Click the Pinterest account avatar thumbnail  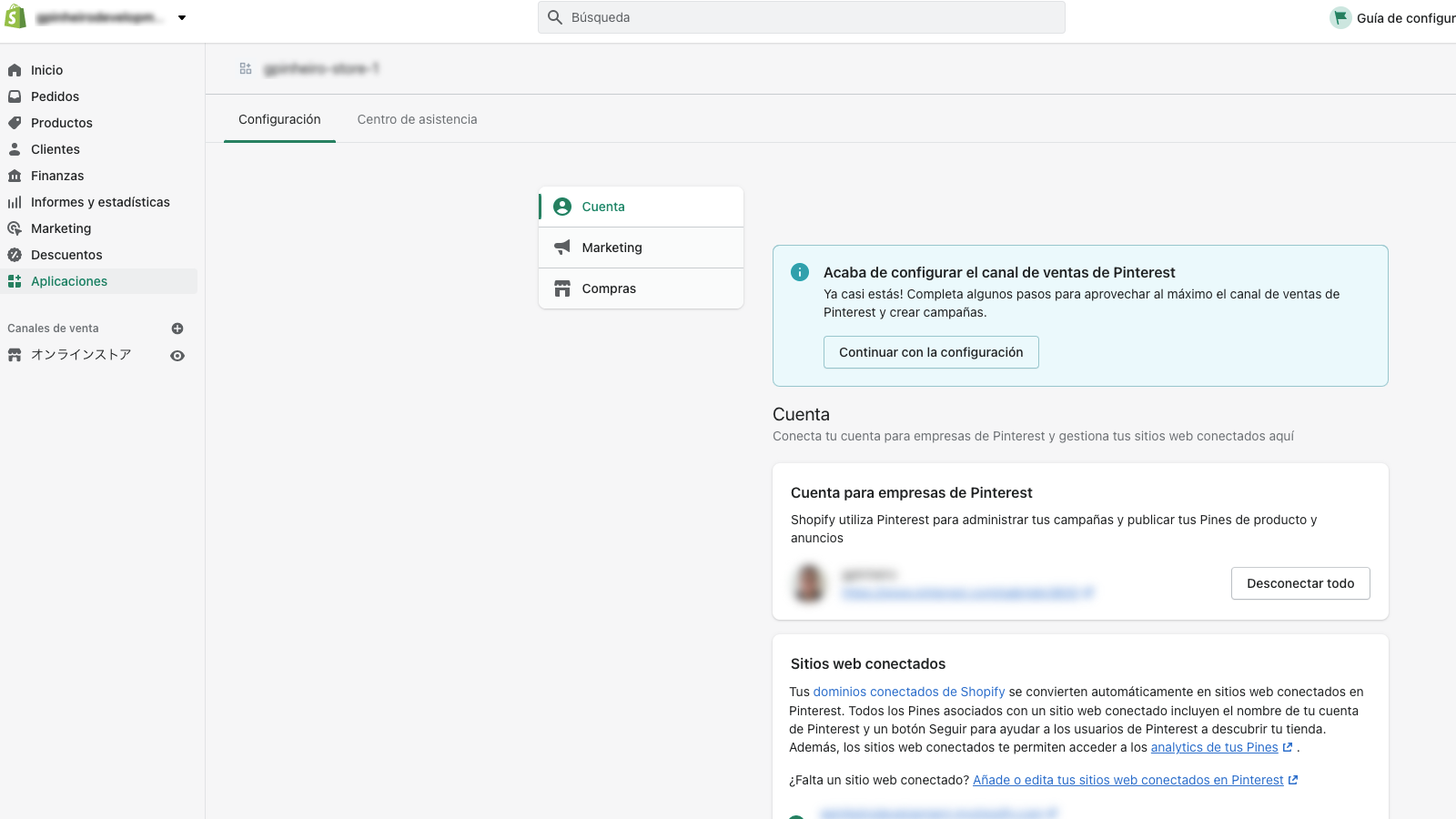[x=809, y=583]
